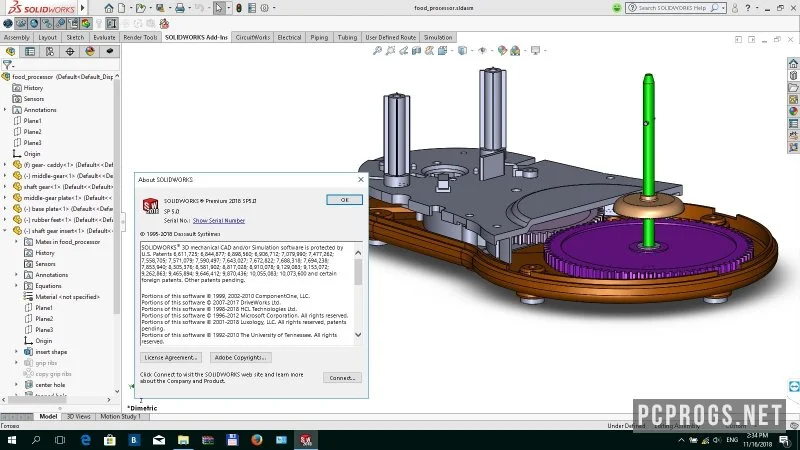Expand the Annotations folder under food_processor
The height and width of the screenshot is (450, 800).
(5, 110)
